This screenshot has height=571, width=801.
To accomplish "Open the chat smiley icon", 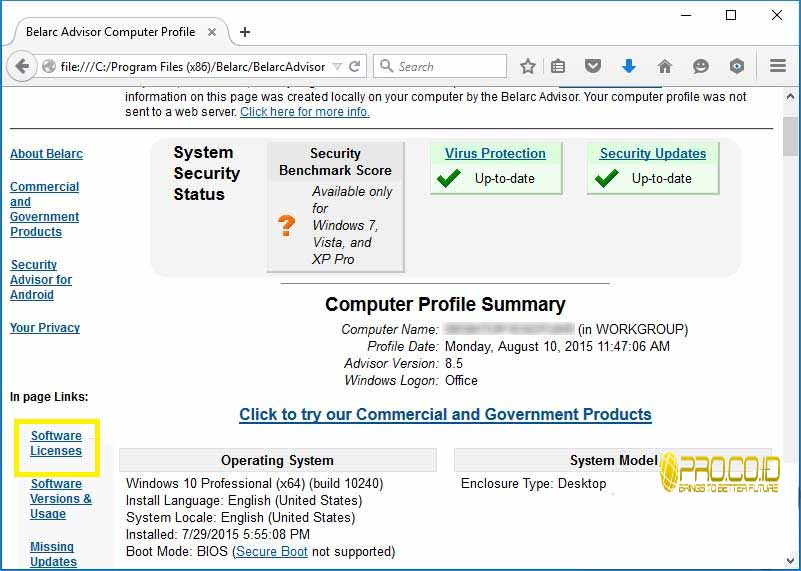I will click(x=700, y=66).
